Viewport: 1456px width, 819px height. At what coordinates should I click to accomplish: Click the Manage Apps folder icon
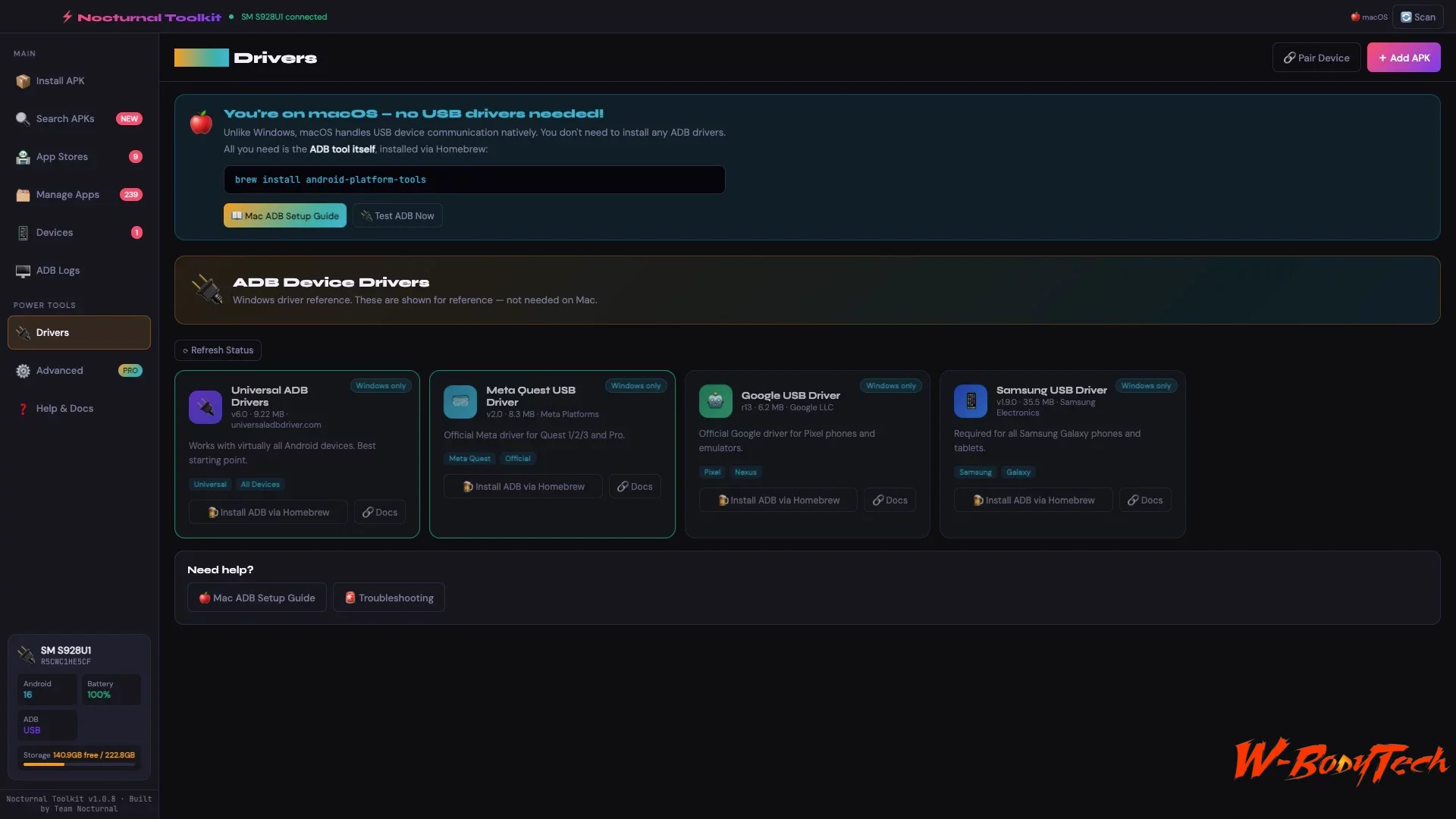tap(24, 195)
